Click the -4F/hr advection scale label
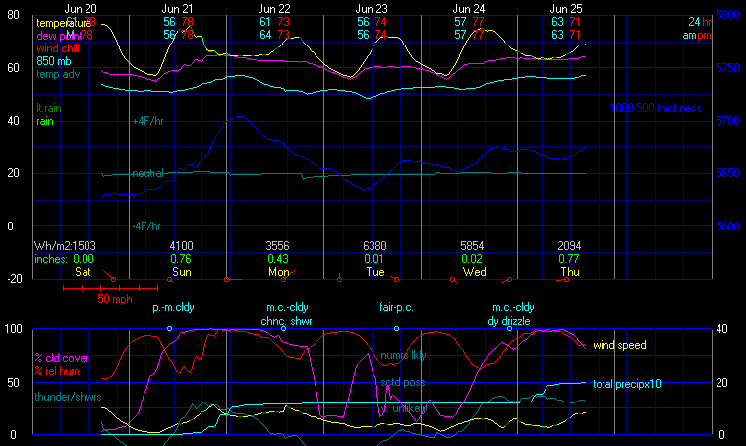The image size is (746, 446). pyautogui.click(x=147, y=226)
